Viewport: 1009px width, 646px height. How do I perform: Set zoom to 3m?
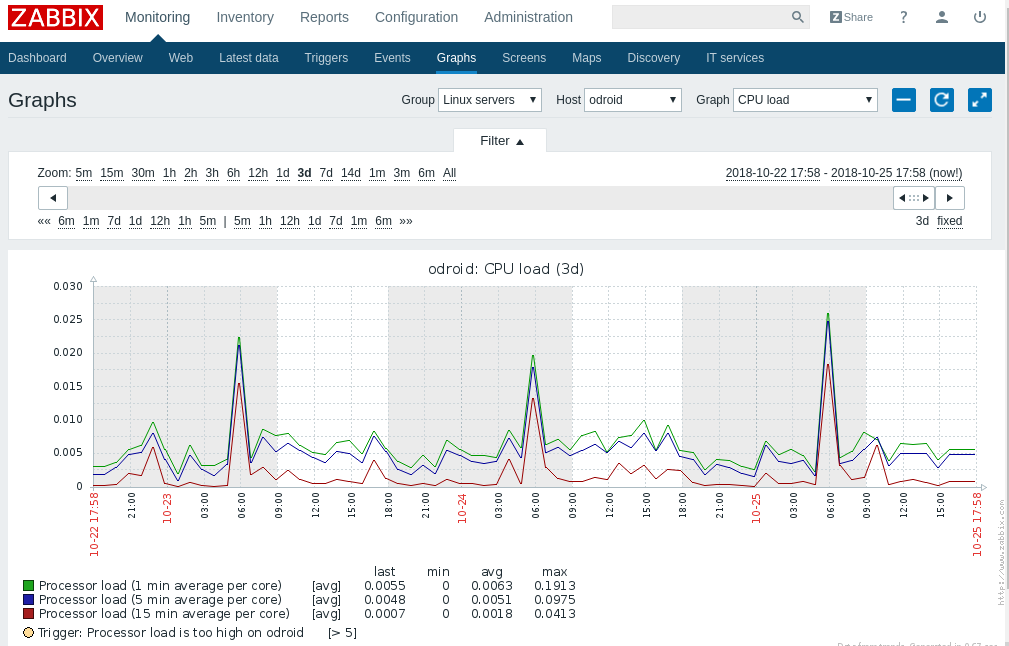[402, 173]
